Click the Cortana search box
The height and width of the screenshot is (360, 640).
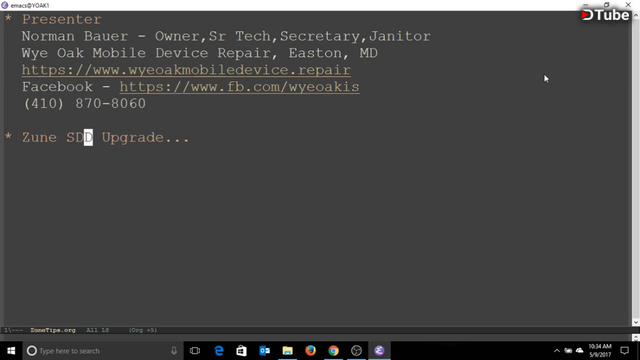(102, 351)
